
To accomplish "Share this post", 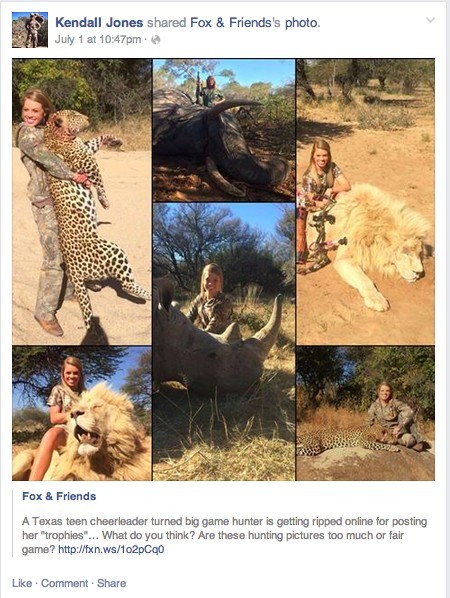I will [111, 583].
